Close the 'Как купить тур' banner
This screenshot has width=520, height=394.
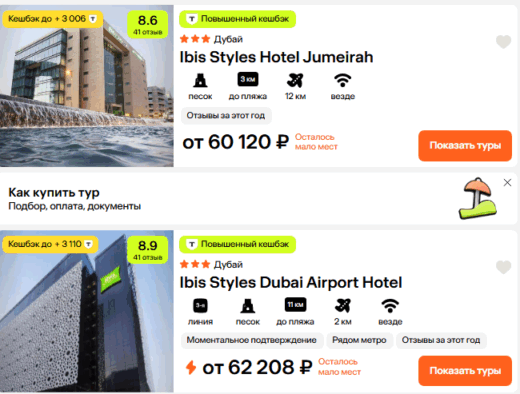[x=507, y=183]
